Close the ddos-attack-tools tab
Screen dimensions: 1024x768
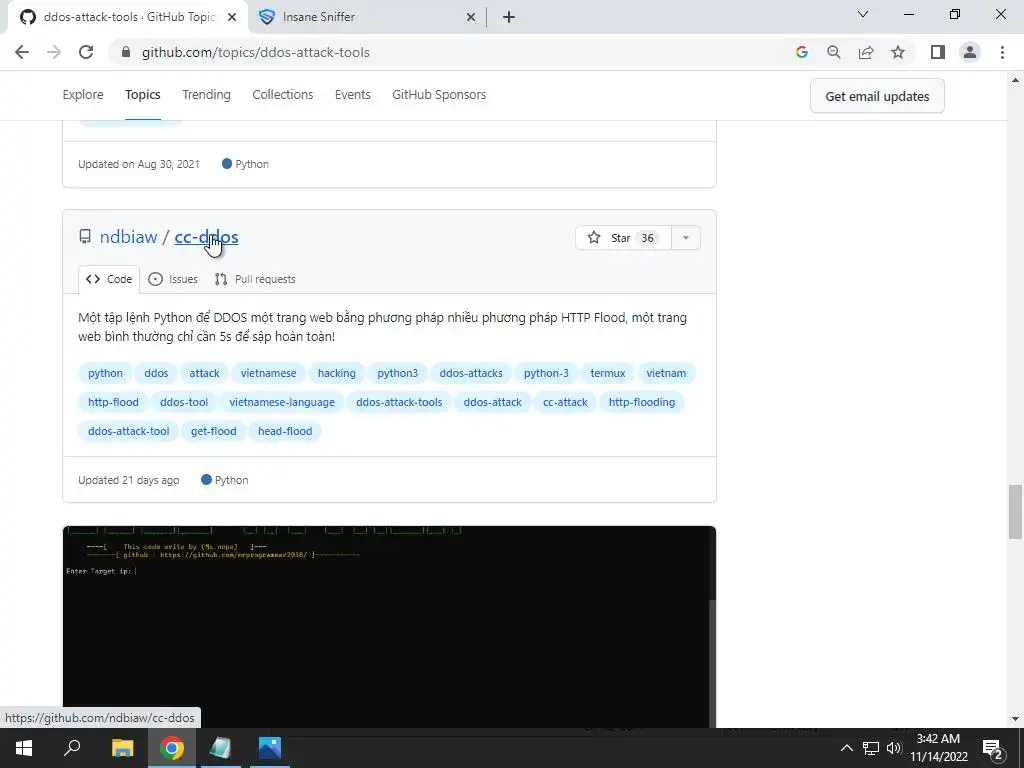[232, 17]
